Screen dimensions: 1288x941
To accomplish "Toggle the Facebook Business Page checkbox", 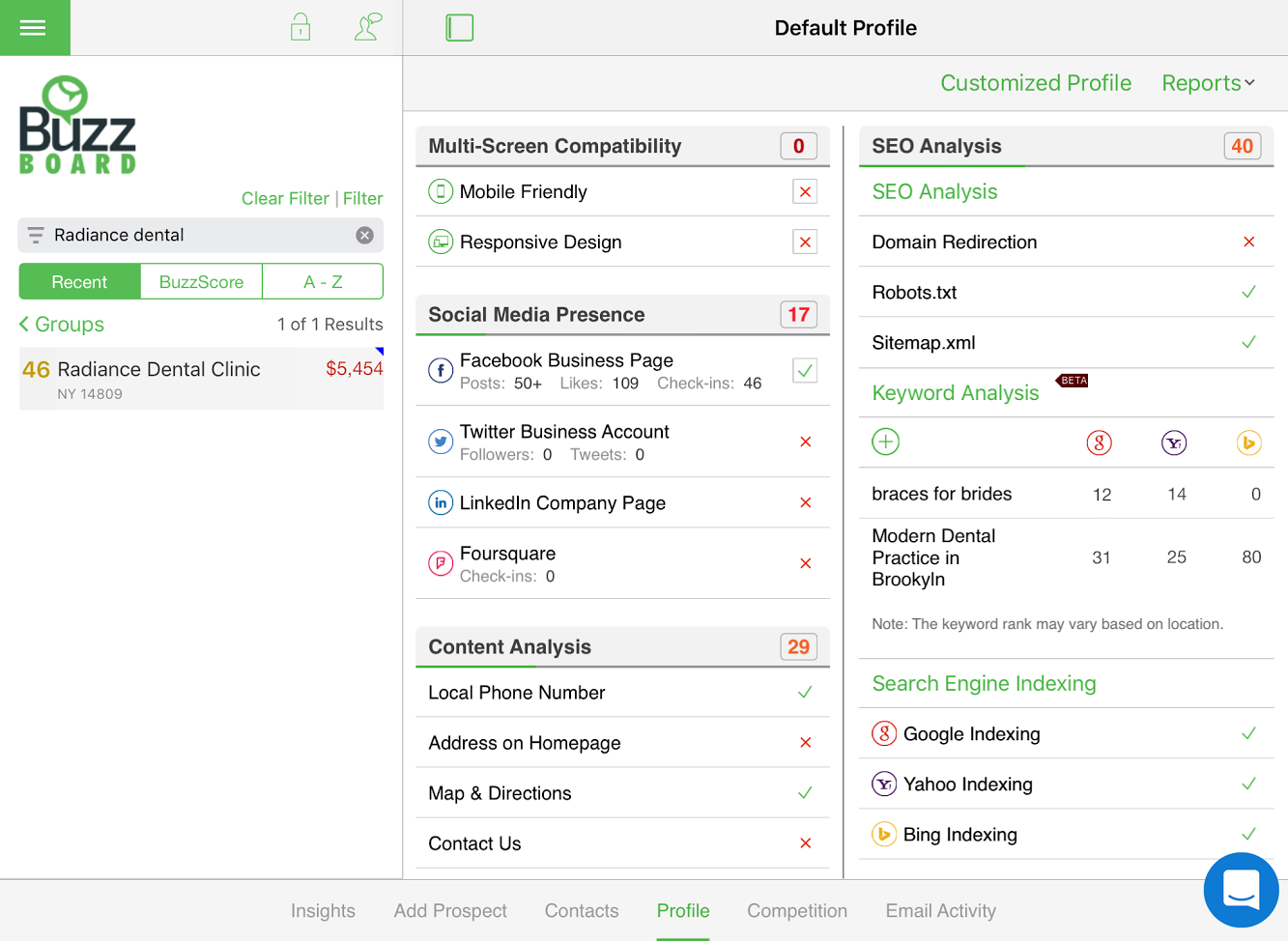I will (x=805, y=370).
